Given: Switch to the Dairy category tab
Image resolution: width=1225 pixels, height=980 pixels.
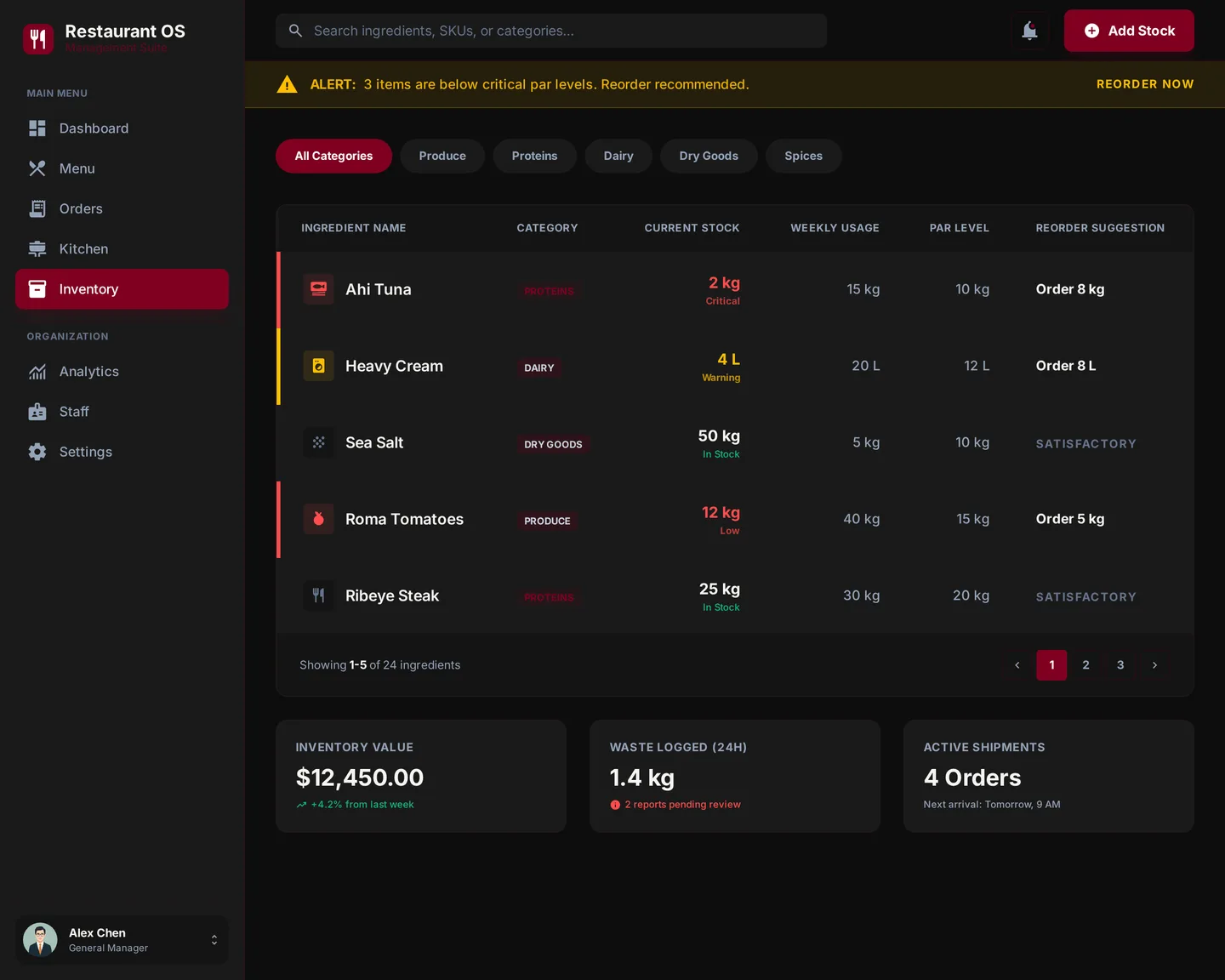Looking at the screenshot, I should (618, 156).
